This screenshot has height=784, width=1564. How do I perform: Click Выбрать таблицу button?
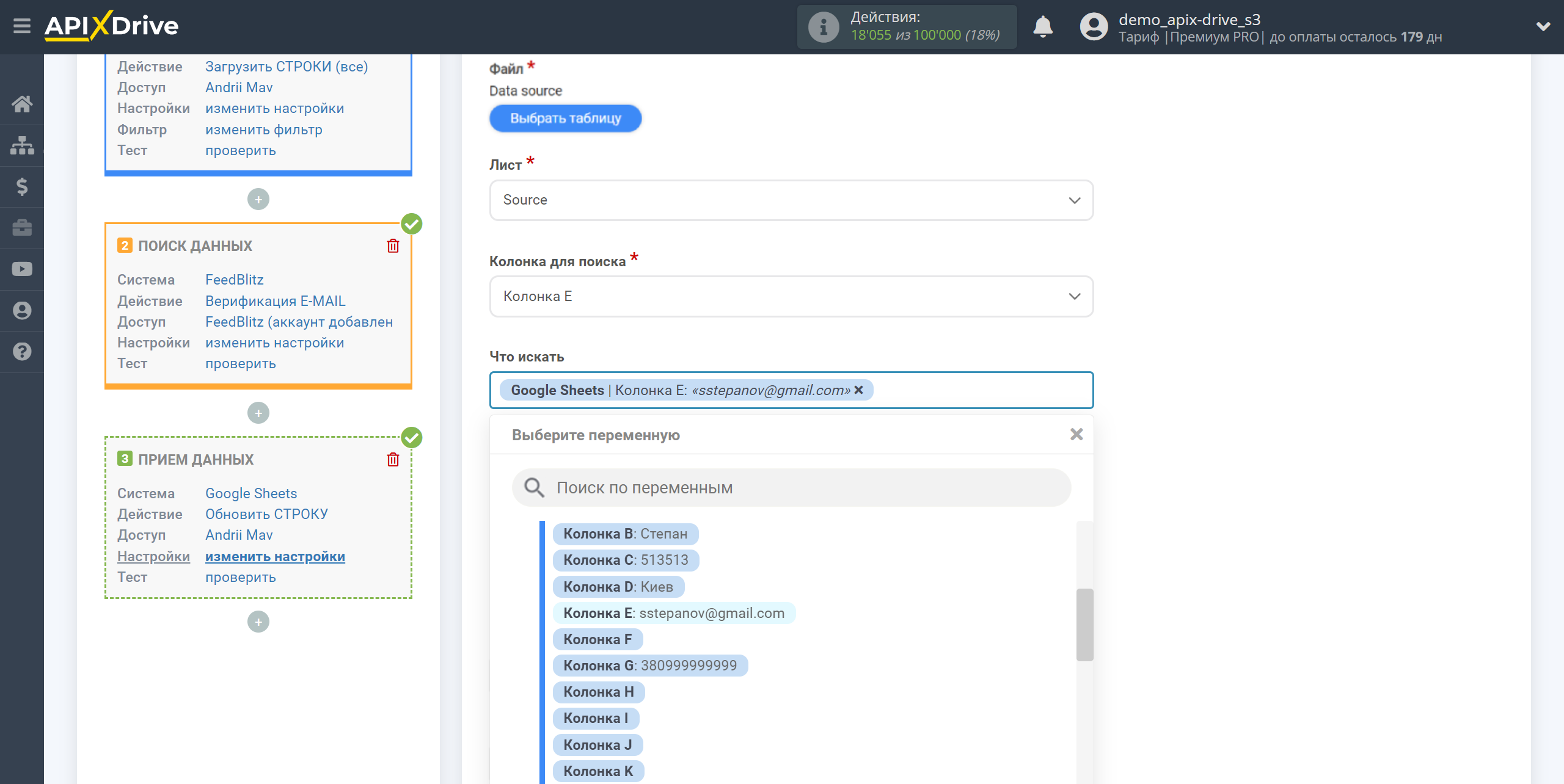pyautogui.click(x=565, y=118)
